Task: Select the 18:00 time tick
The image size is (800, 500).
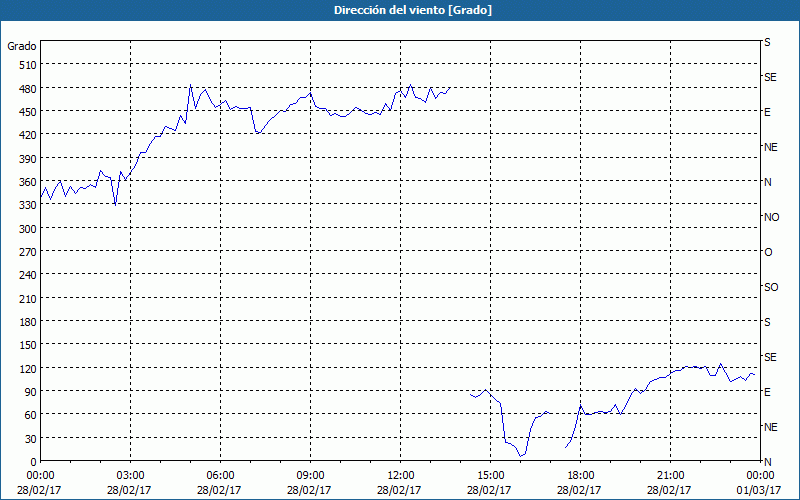Action: (580, 476)
